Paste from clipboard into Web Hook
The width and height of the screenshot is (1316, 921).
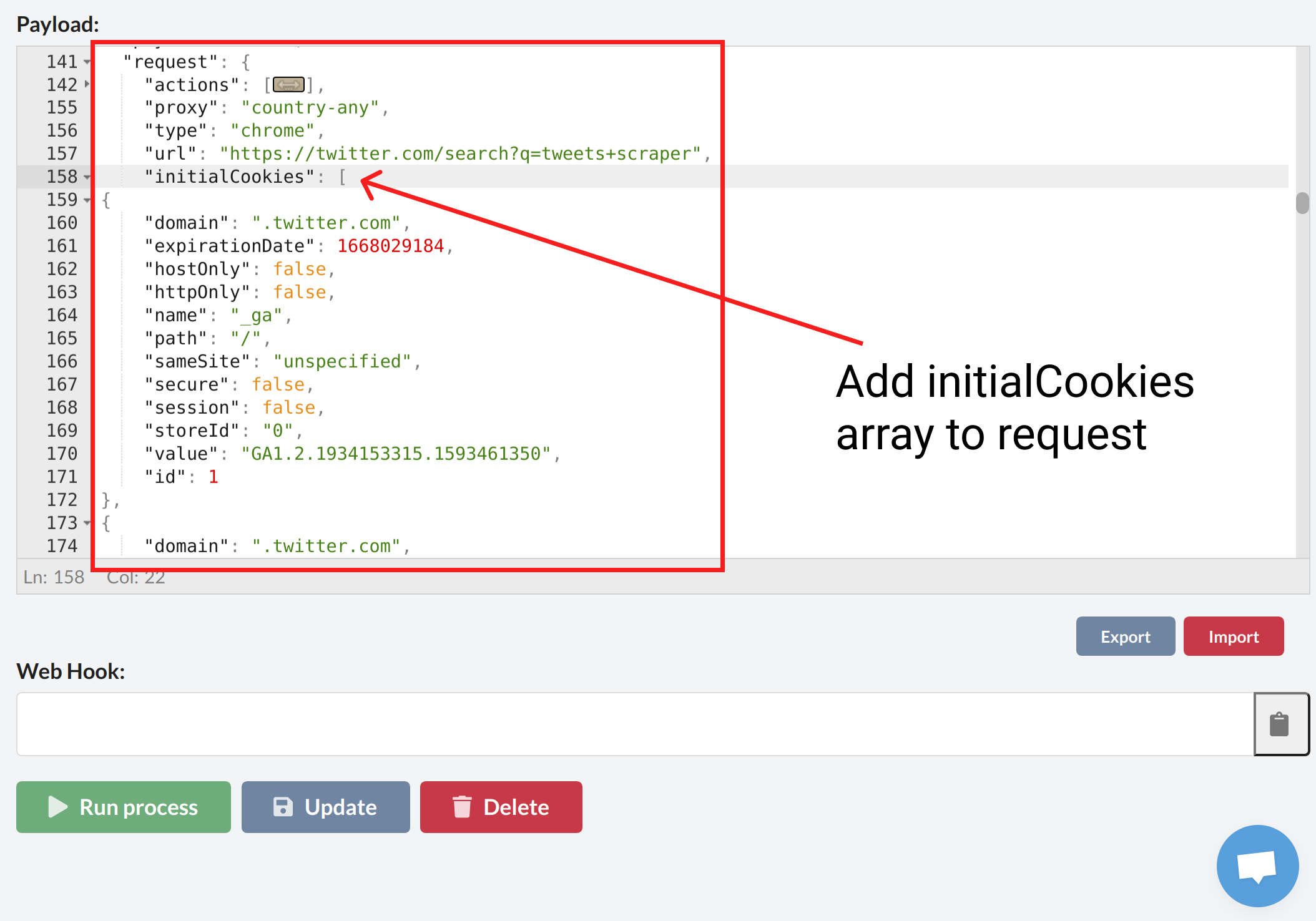1280,724
